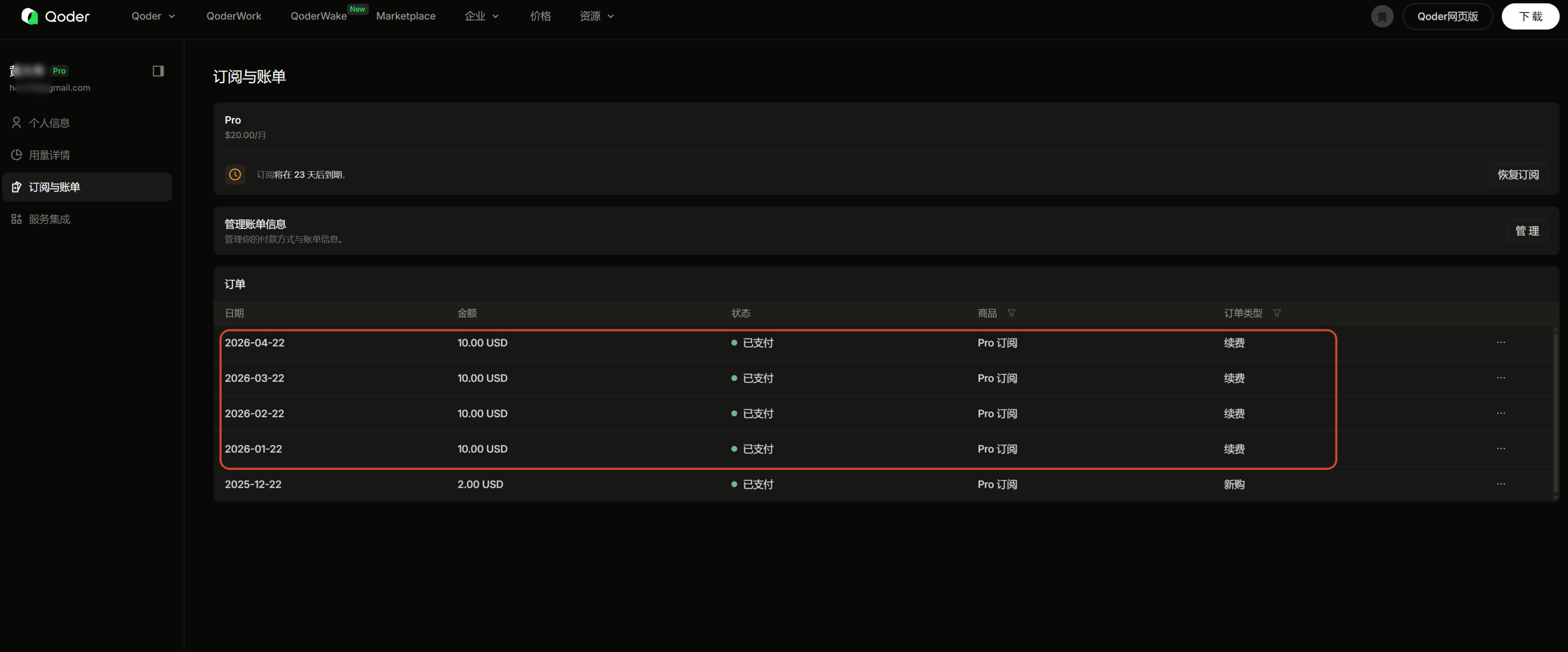Click the 2026-02-22 date cell
The height and width of the screenshot is (652, 1568).
(254, 414)
